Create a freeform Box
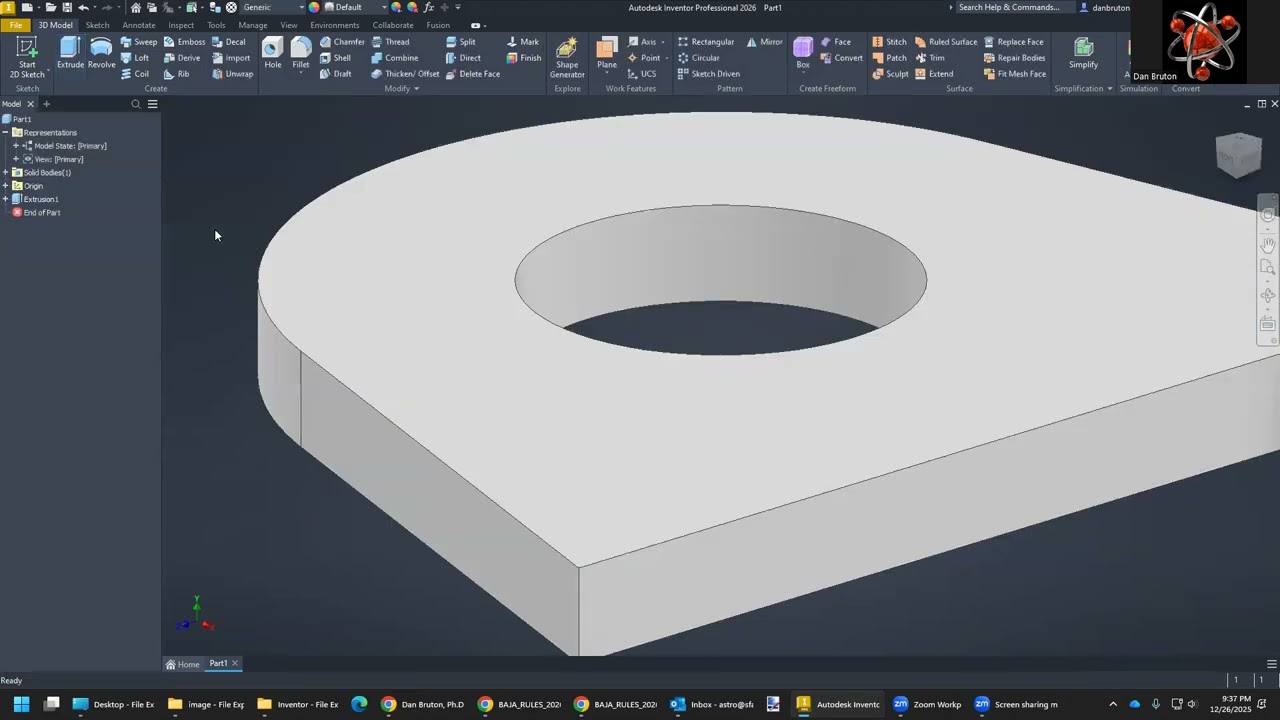 point(803,54)
